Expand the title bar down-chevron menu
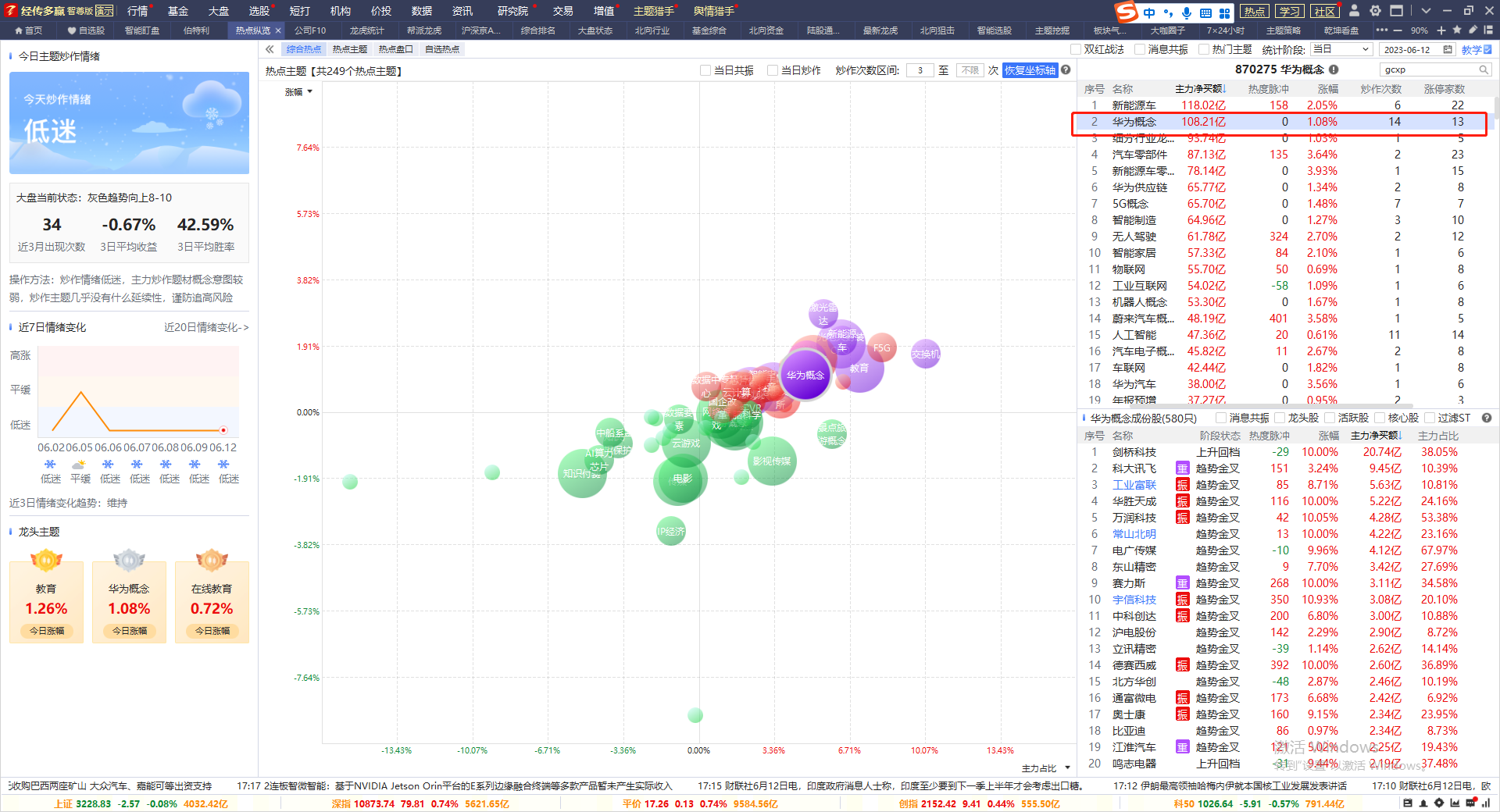Image resolution: width=1500 pixels, height=812 pixels. tap(1426, 11)
